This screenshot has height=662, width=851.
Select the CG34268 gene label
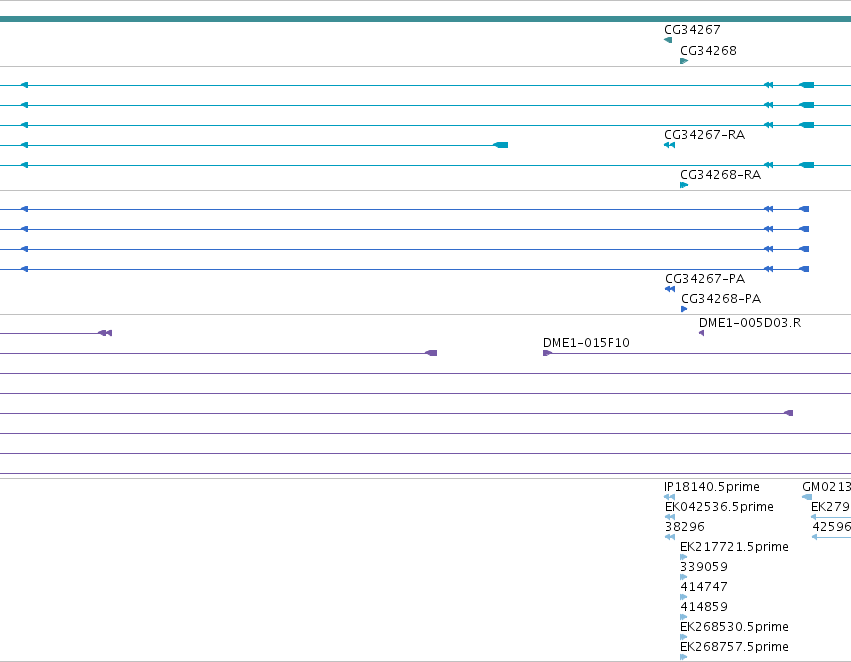(x=708, y=51)
